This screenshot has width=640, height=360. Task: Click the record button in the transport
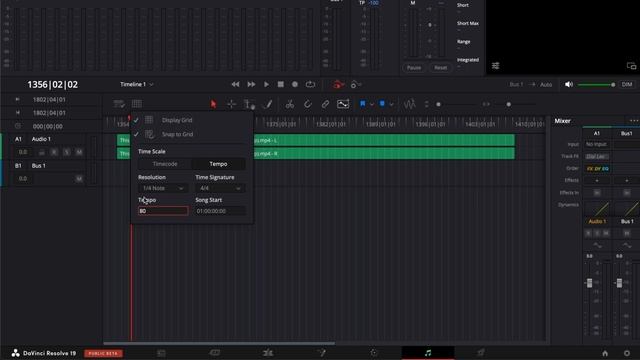pyautogui.click(x=295, y=84)
